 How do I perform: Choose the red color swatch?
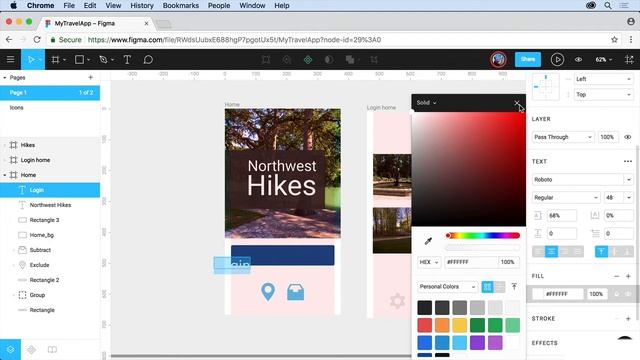coord(424,325)
